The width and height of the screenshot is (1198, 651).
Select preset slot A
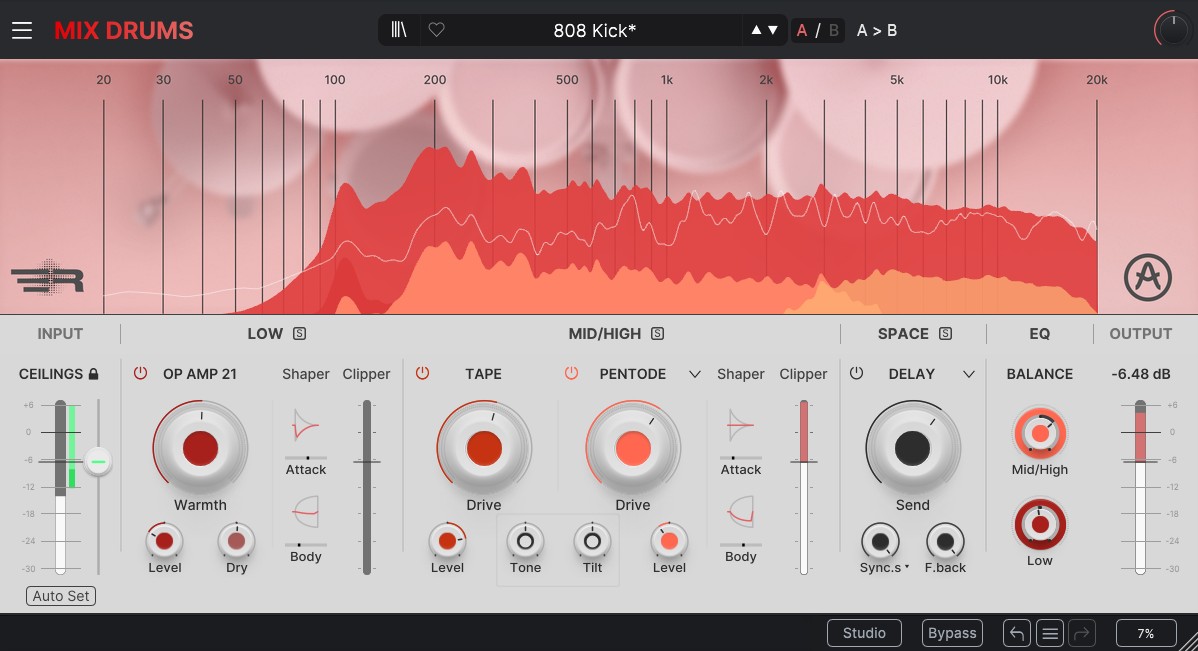pyautogui.click(x=801, y=31)
